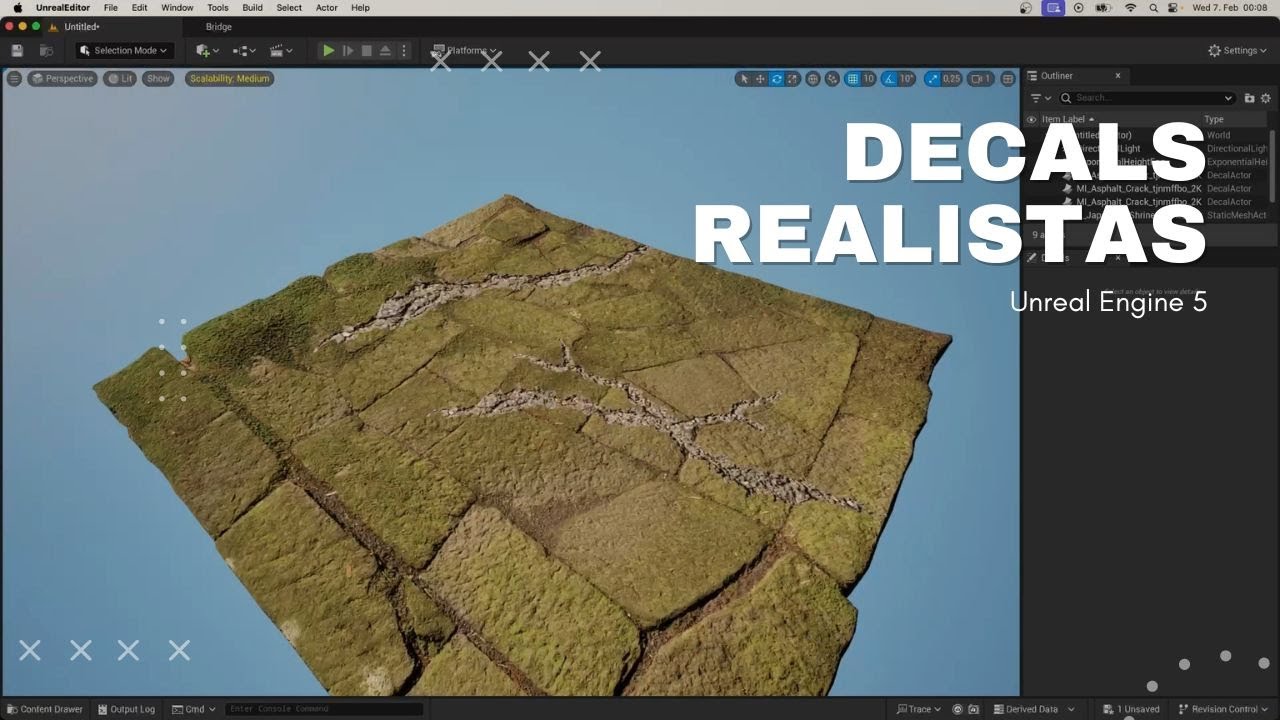Choose the Scale objects tool

click(793, 79)
